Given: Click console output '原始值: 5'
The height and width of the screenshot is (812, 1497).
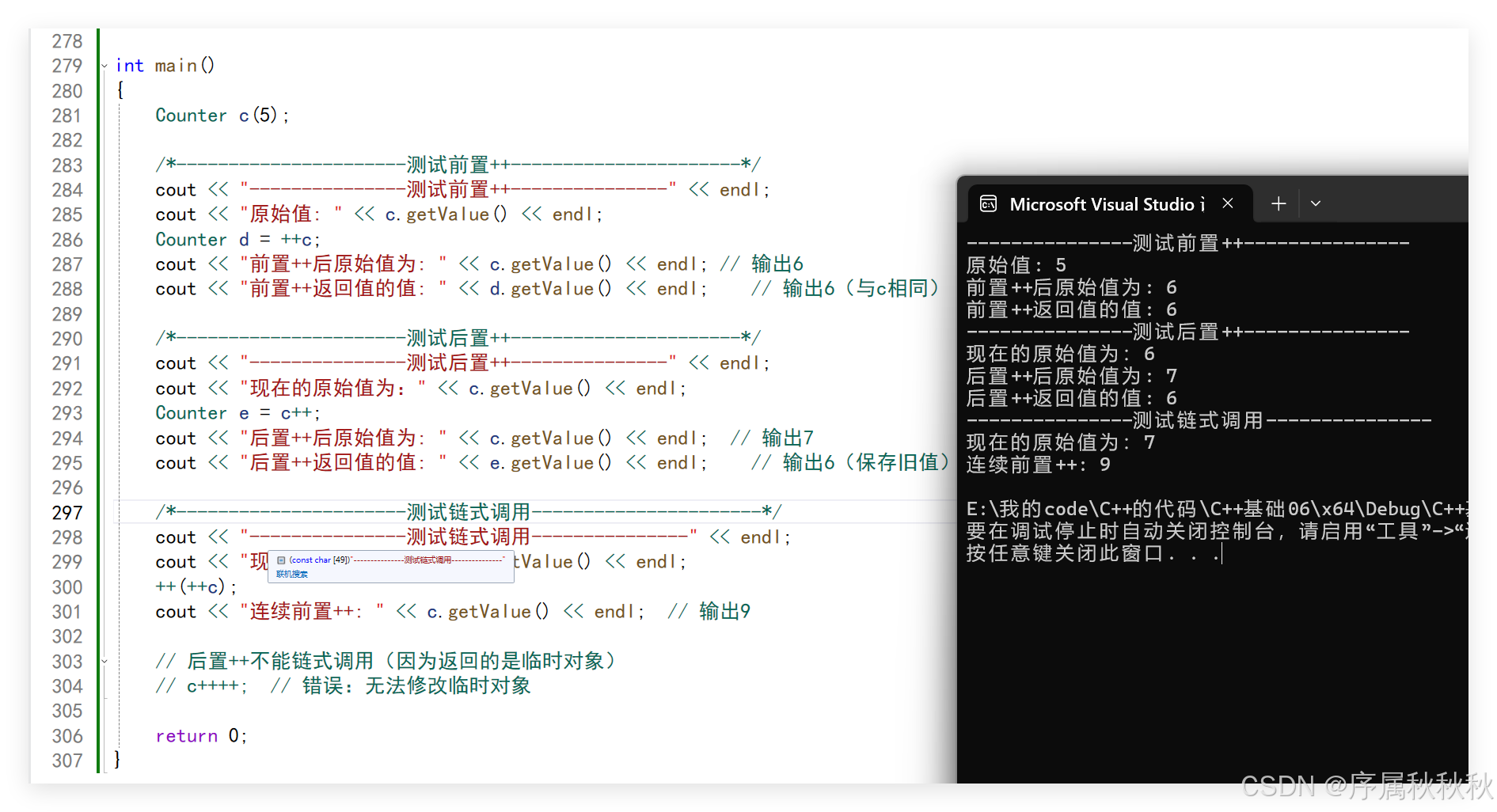Looking at the screenshot, I should [x=1016, y=265].
